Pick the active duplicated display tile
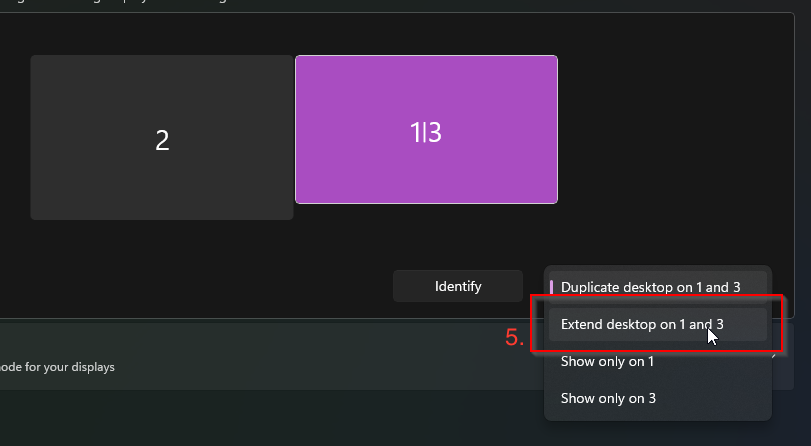Image resolution: width=811 pixels, height=446 pixels. tap(426, 129)
